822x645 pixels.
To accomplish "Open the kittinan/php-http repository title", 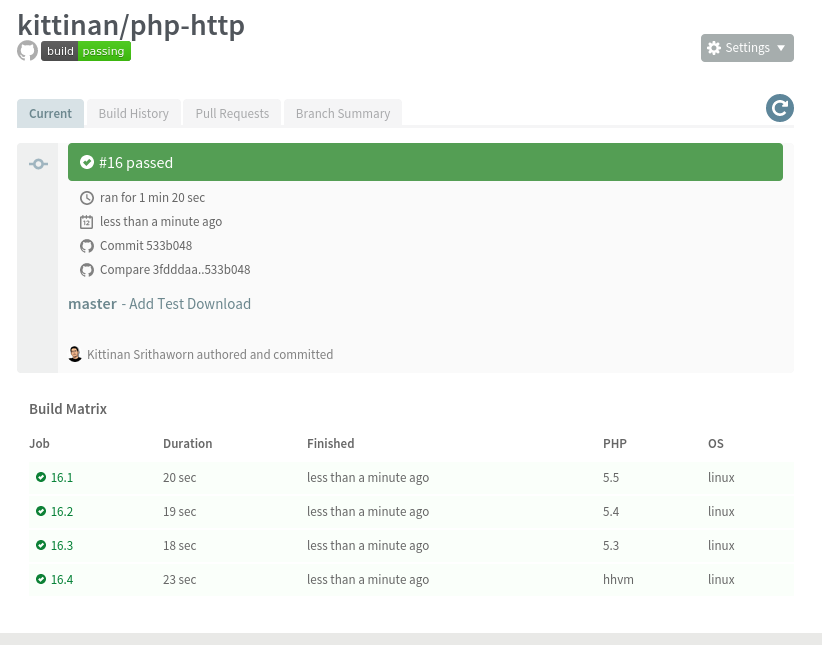I will coord(131,25).
